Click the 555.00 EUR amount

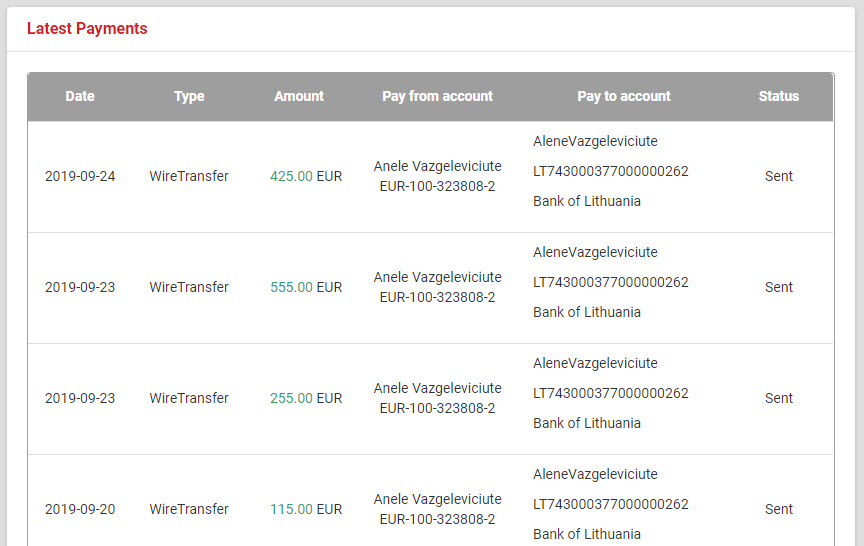pos(306,288)
